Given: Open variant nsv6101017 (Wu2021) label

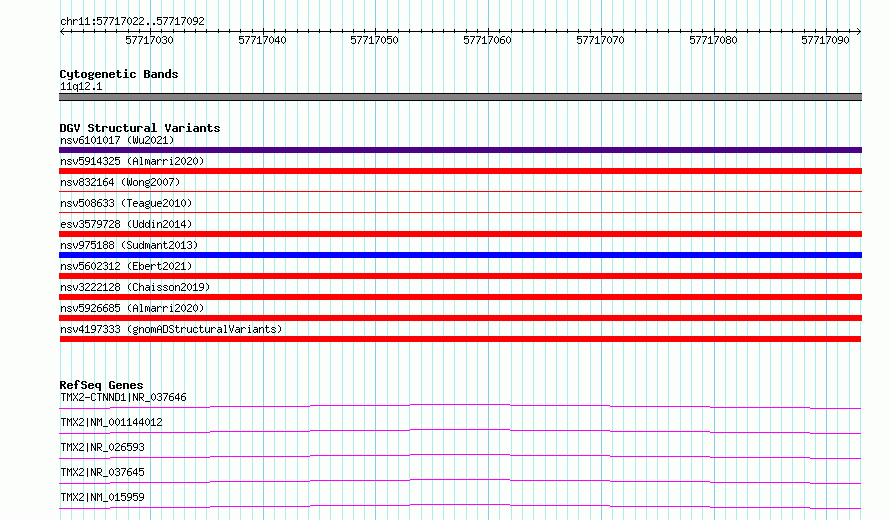Looking at the screenshot, I should [117, 140].
